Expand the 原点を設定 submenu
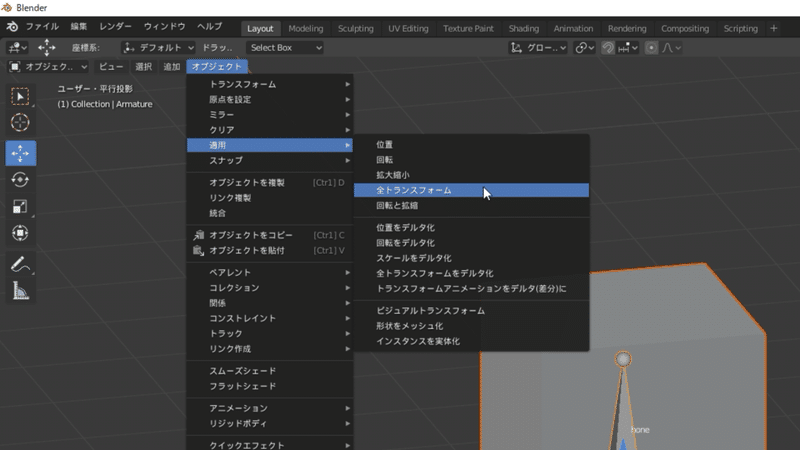Image resolution: width=800 pixels, height=450 pixels. tap(270, 99)
